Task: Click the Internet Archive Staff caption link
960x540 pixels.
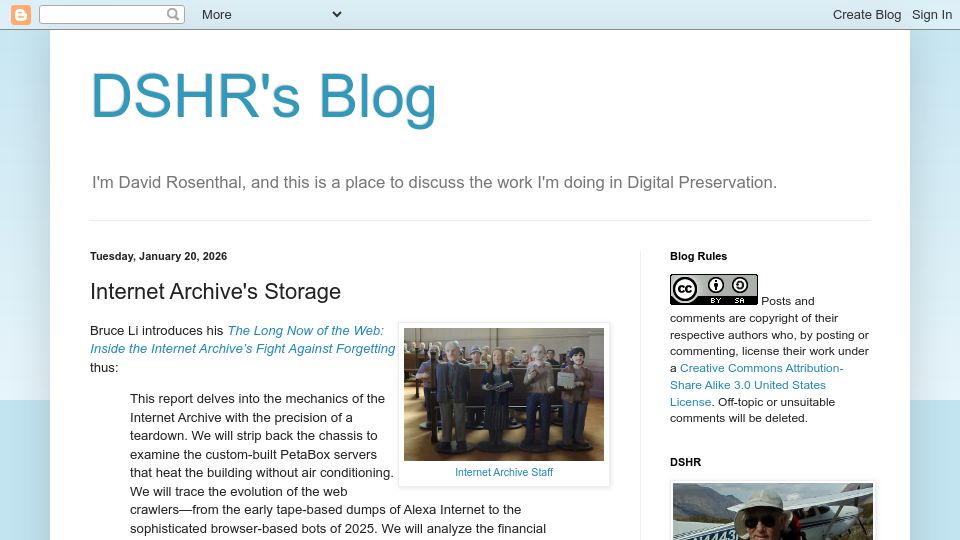Action: coord(504,472)
